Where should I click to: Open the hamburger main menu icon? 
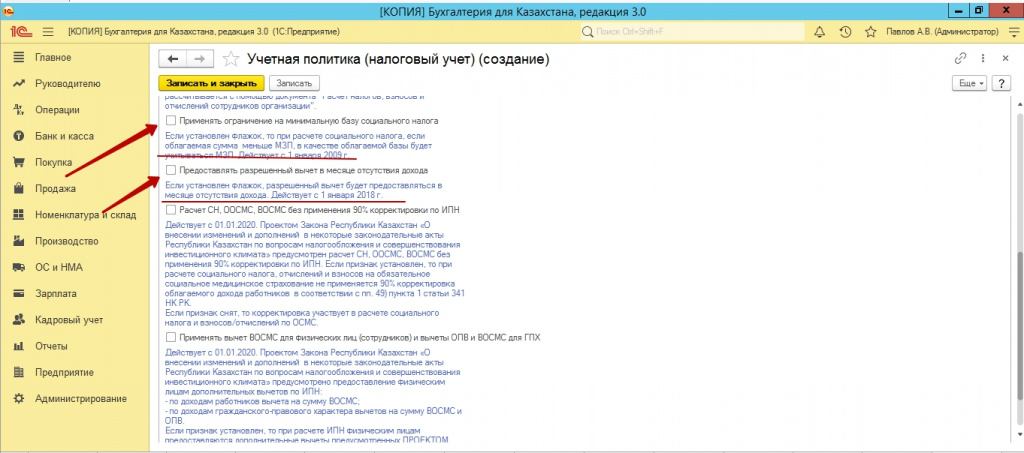click(48, 31)
